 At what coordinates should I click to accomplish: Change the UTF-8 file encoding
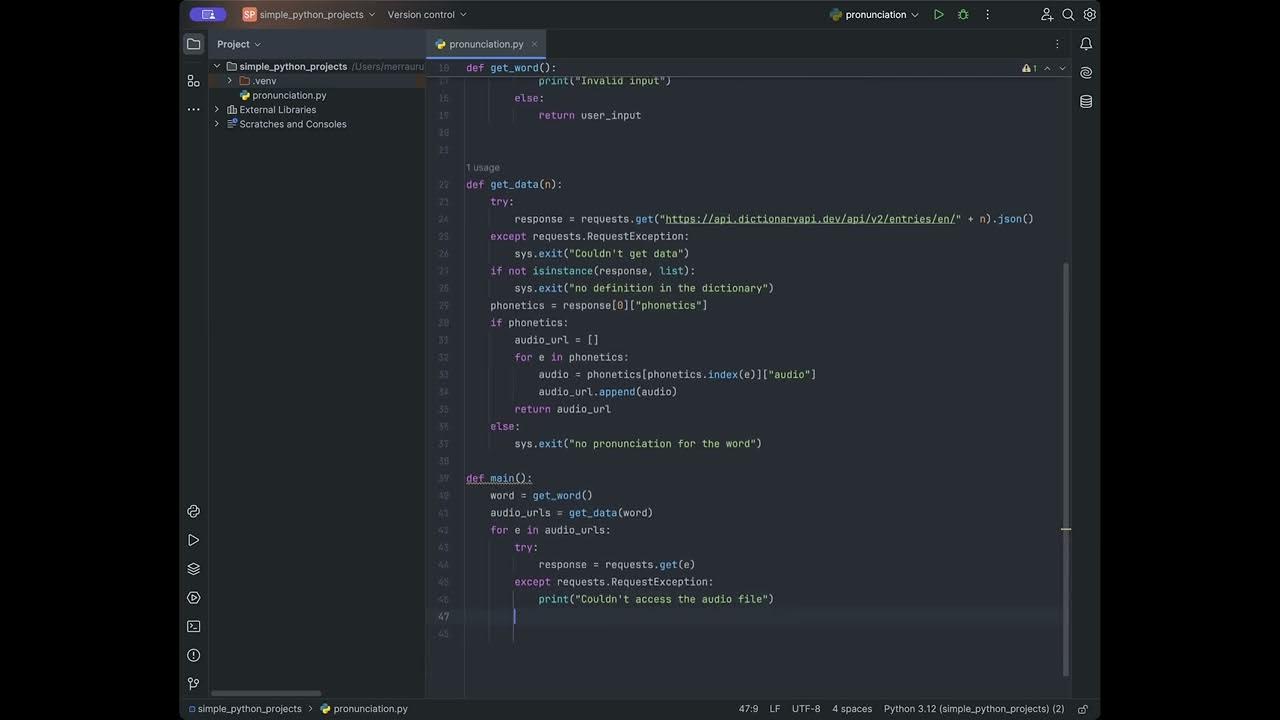pyautogui.click(x=806, y=709)
